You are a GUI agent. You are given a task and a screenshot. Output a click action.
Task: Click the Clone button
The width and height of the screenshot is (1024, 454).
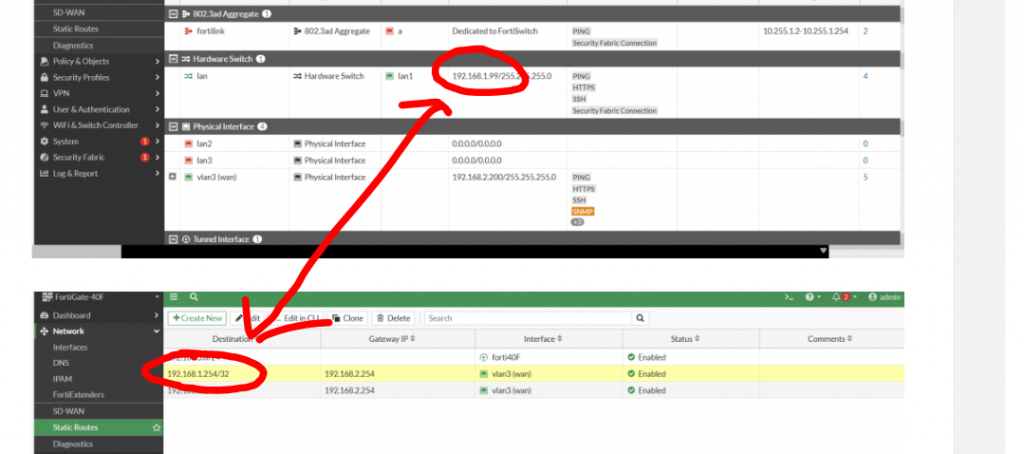click(347, 318)
